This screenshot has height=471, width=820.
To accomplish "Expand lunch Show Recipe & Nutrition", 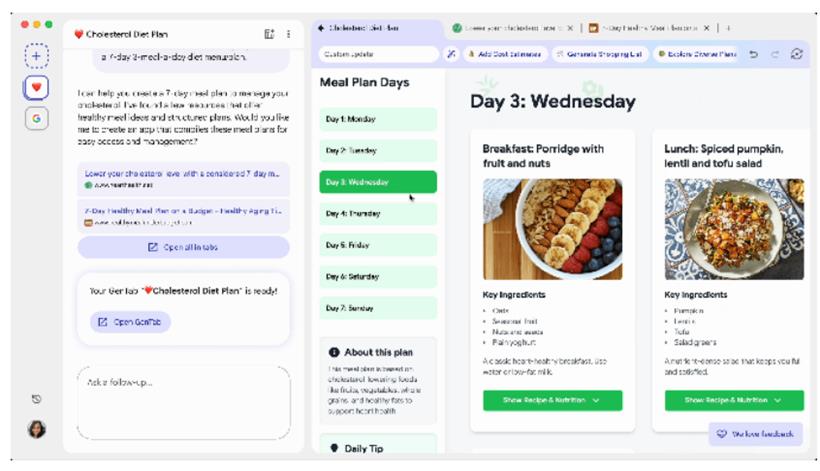I will [734, 400].
